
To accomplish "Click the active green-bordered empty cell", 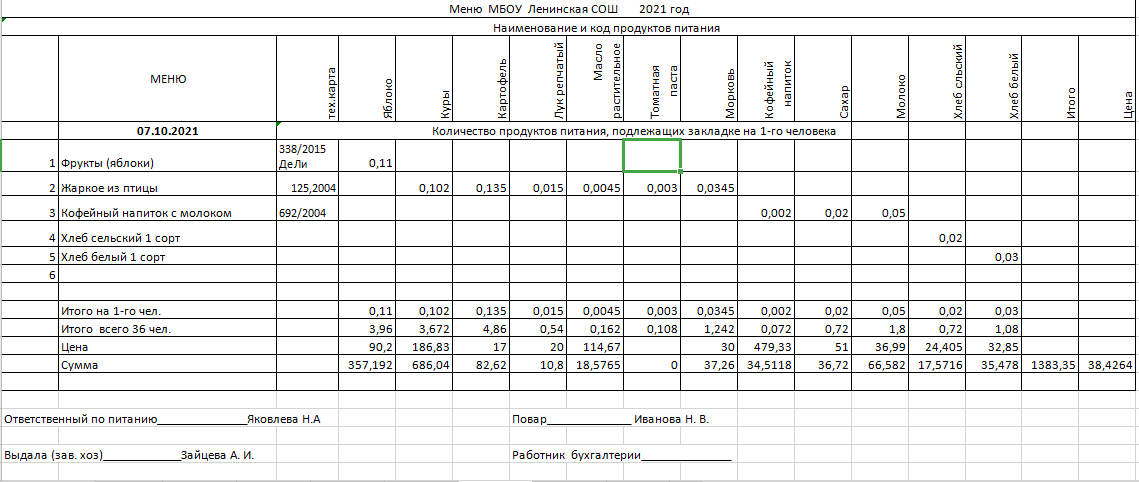I will [x=652, y=156].
